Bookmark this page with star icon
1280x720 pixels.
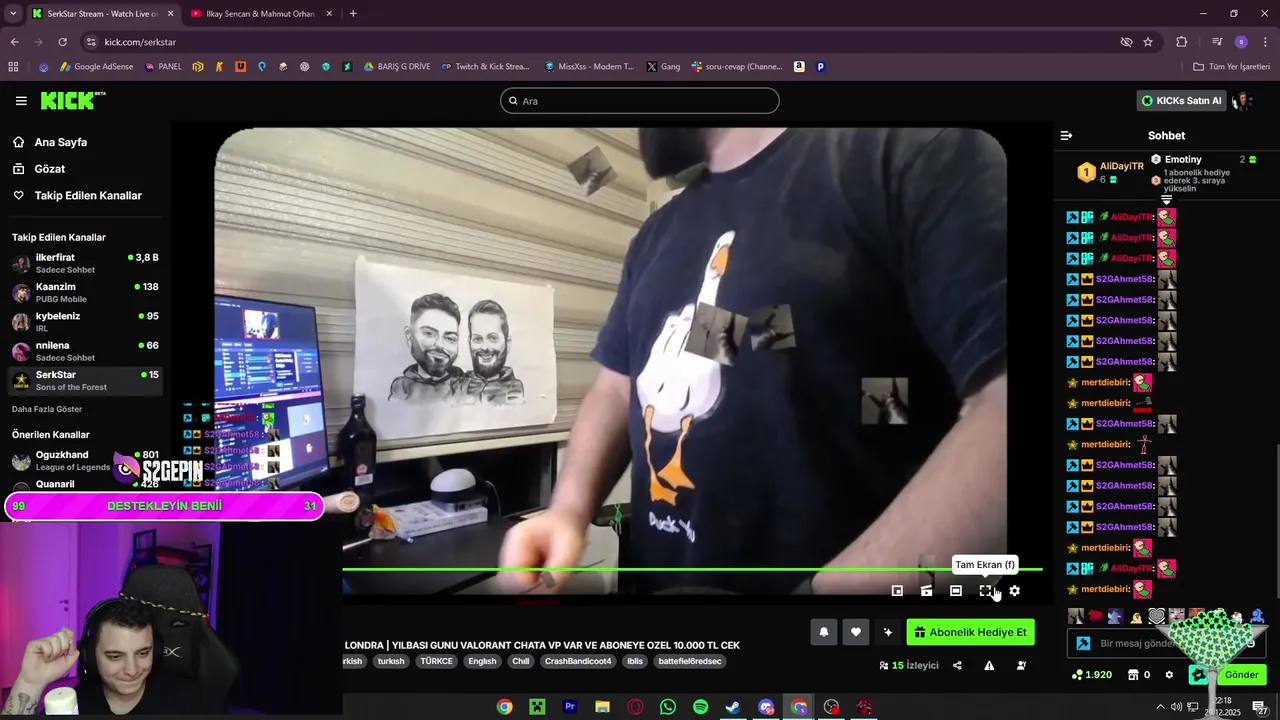(x=1148, y=42)
